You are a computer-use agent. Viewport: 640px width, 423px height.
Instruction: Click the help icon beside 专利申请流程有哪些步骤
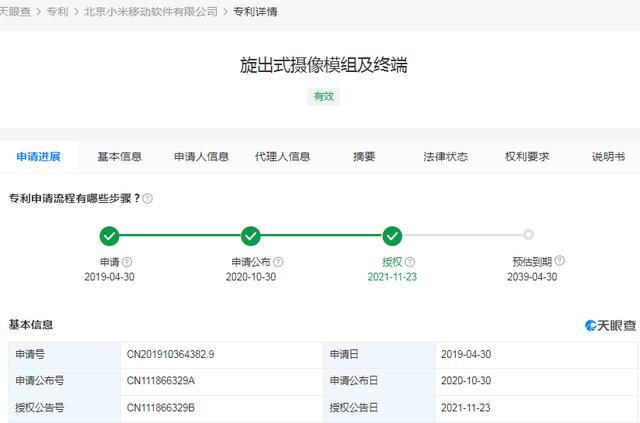[x=148, y=198]
